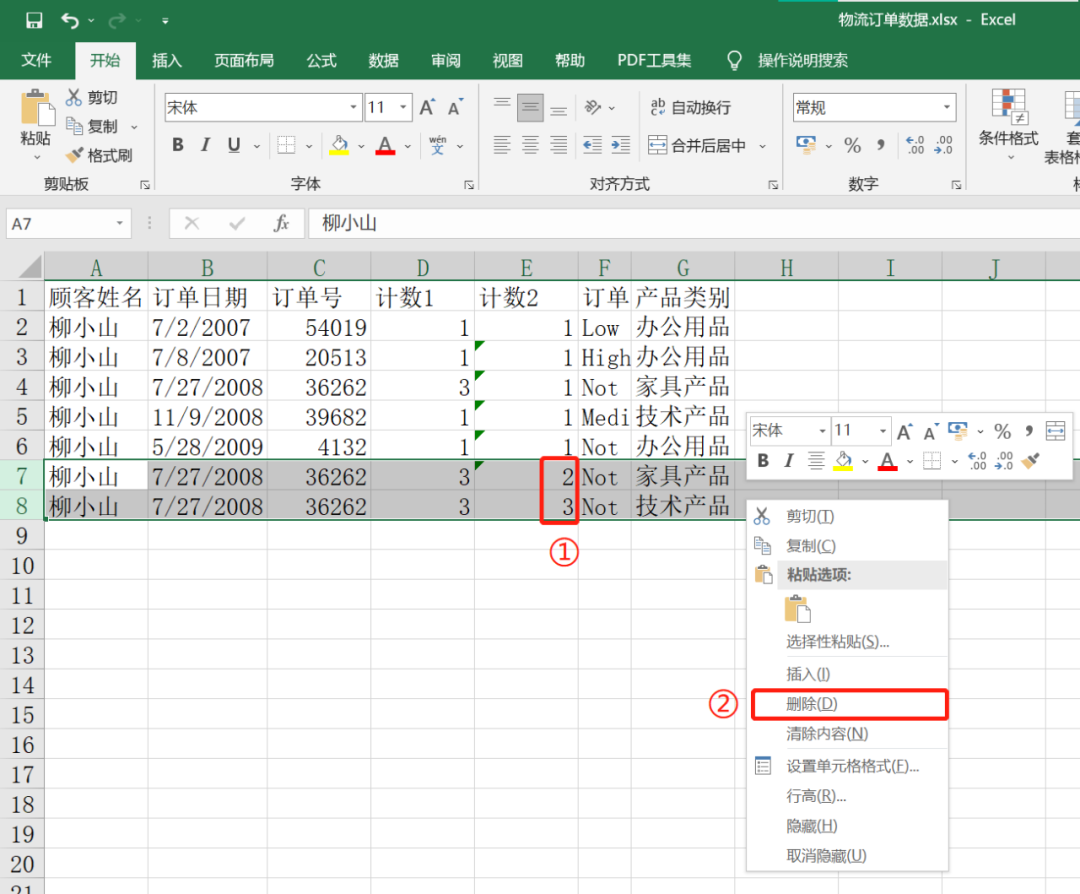1080x894 pixels.
Task: Click the Save icon in quick access toolbar
Action: (34, 21)
